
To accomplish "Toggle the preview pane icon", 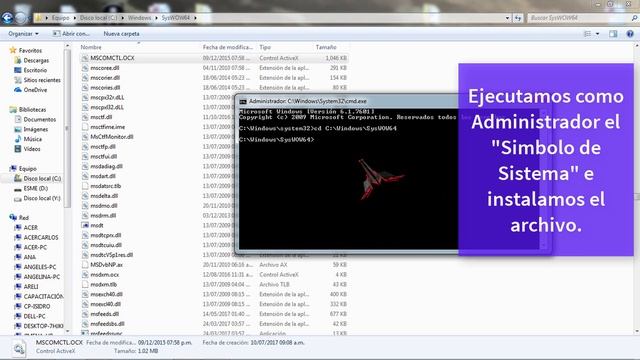I will [x=613, y=34].
